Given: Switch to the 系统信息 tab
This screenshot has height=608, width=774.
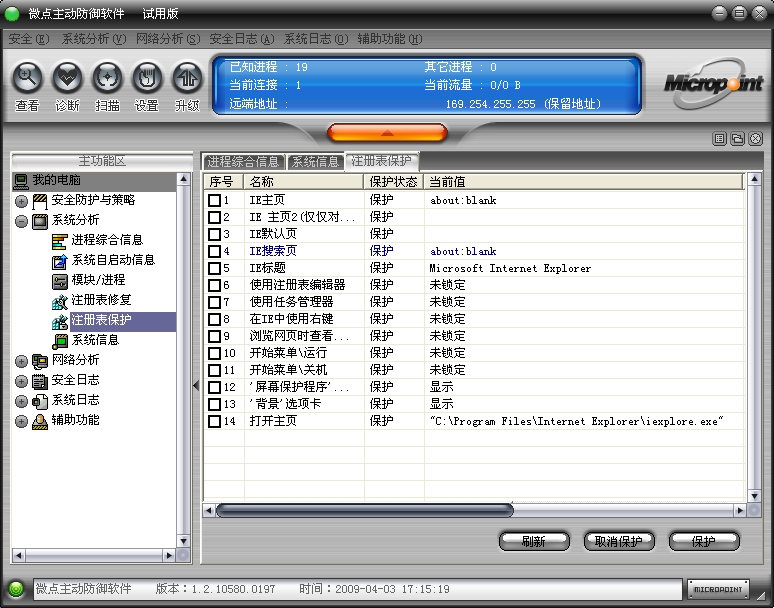Looking at the screenshot, I should pyautogui.click(x=315, y=161).
